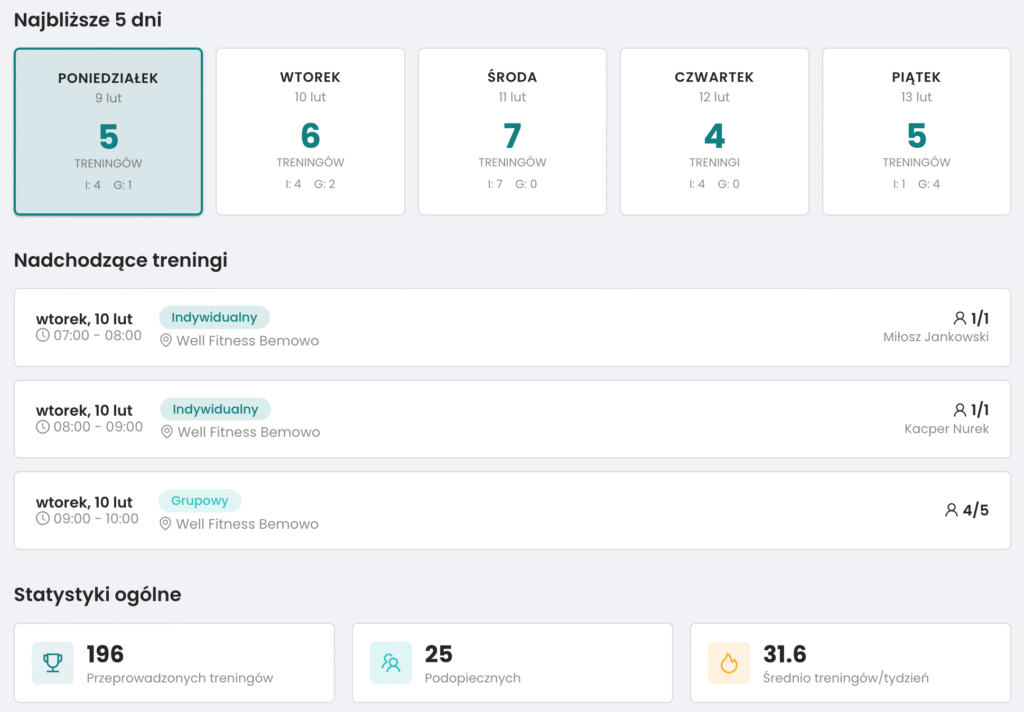Screen dimensions: 1024x712
Task: Click the location pin in the Grupowy training row
Action: point(165,524)
